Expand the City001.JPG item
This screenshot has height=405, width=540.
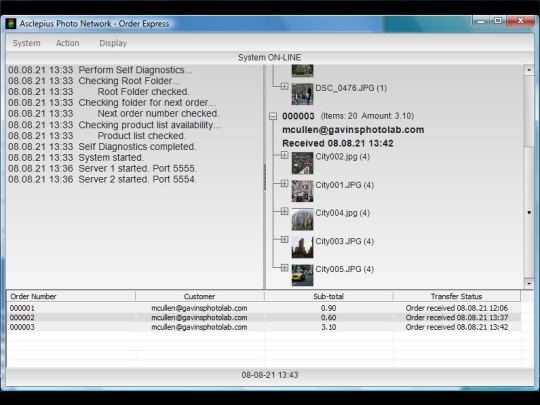coord(284,184)
